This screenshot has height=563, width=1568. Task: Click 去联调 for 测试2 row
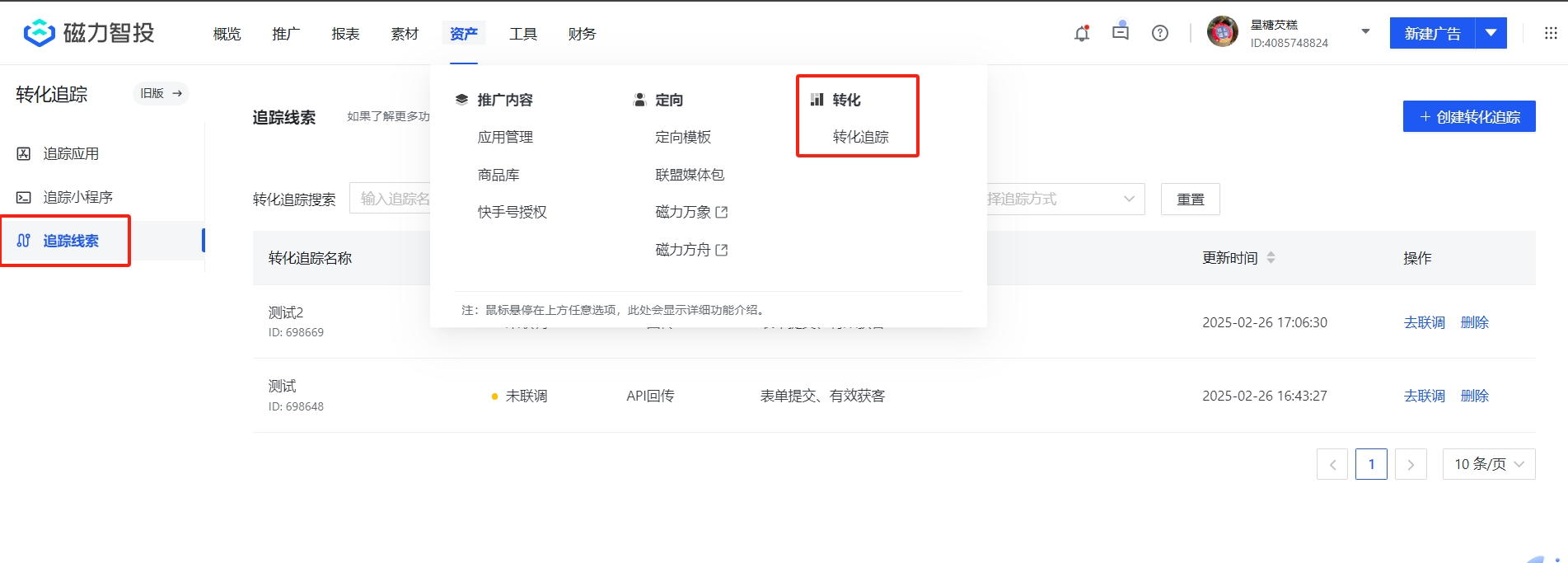coord(1424,322)
